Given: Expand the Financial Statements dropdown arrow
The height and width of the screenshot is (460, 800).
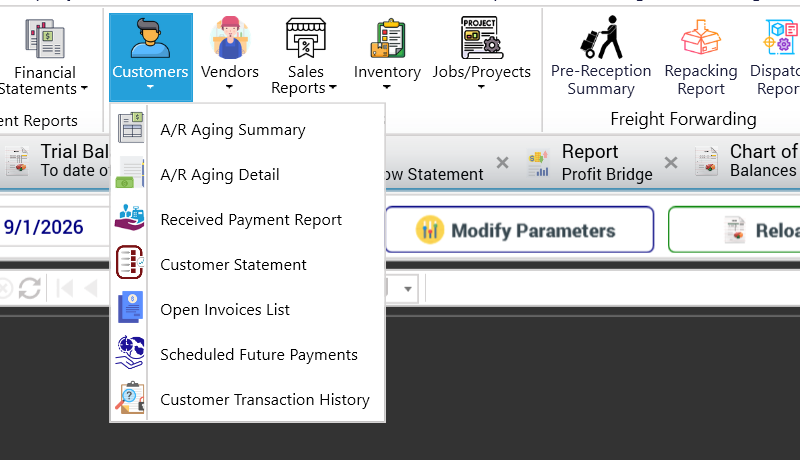Looking at the screenshot, I should point(84,88).
